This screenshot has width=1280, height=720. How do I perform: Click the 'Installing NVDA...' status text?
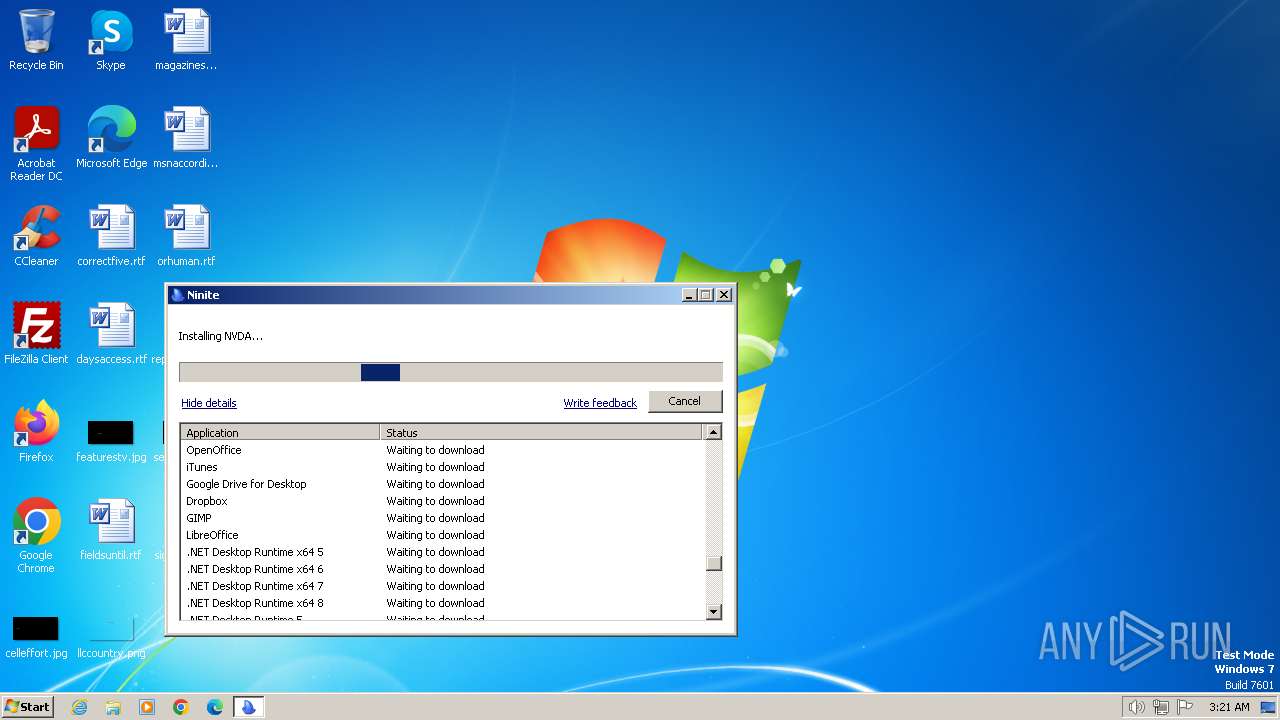[220, 336]
